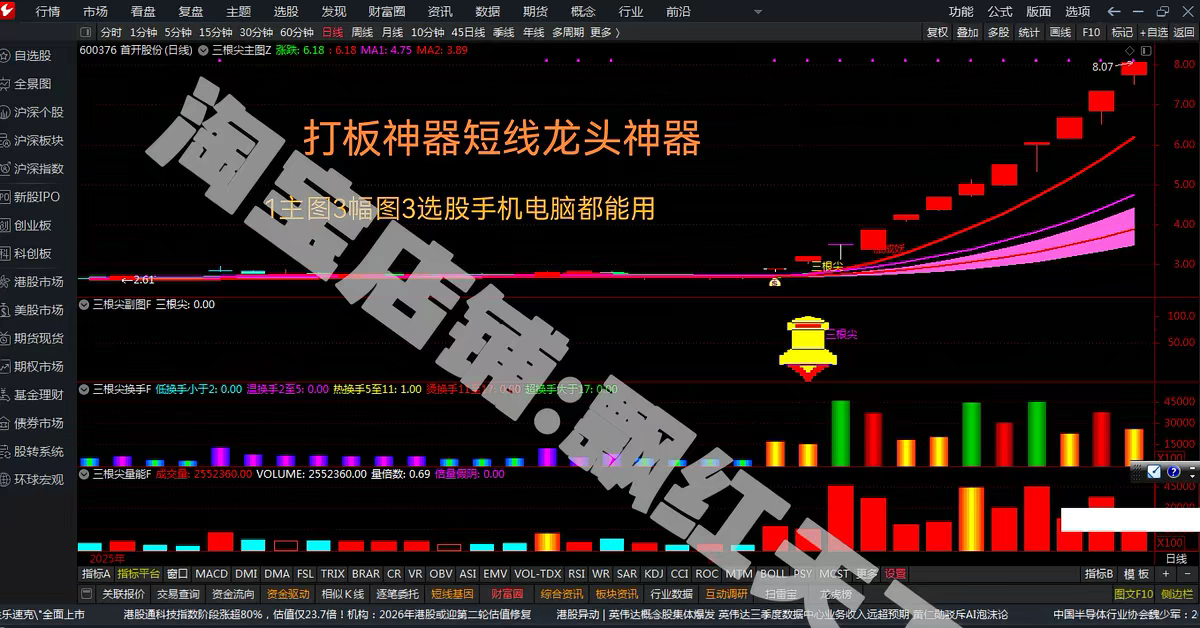Click the red app logo icon
The image size is (1200, 628).
tap(8, 11)
